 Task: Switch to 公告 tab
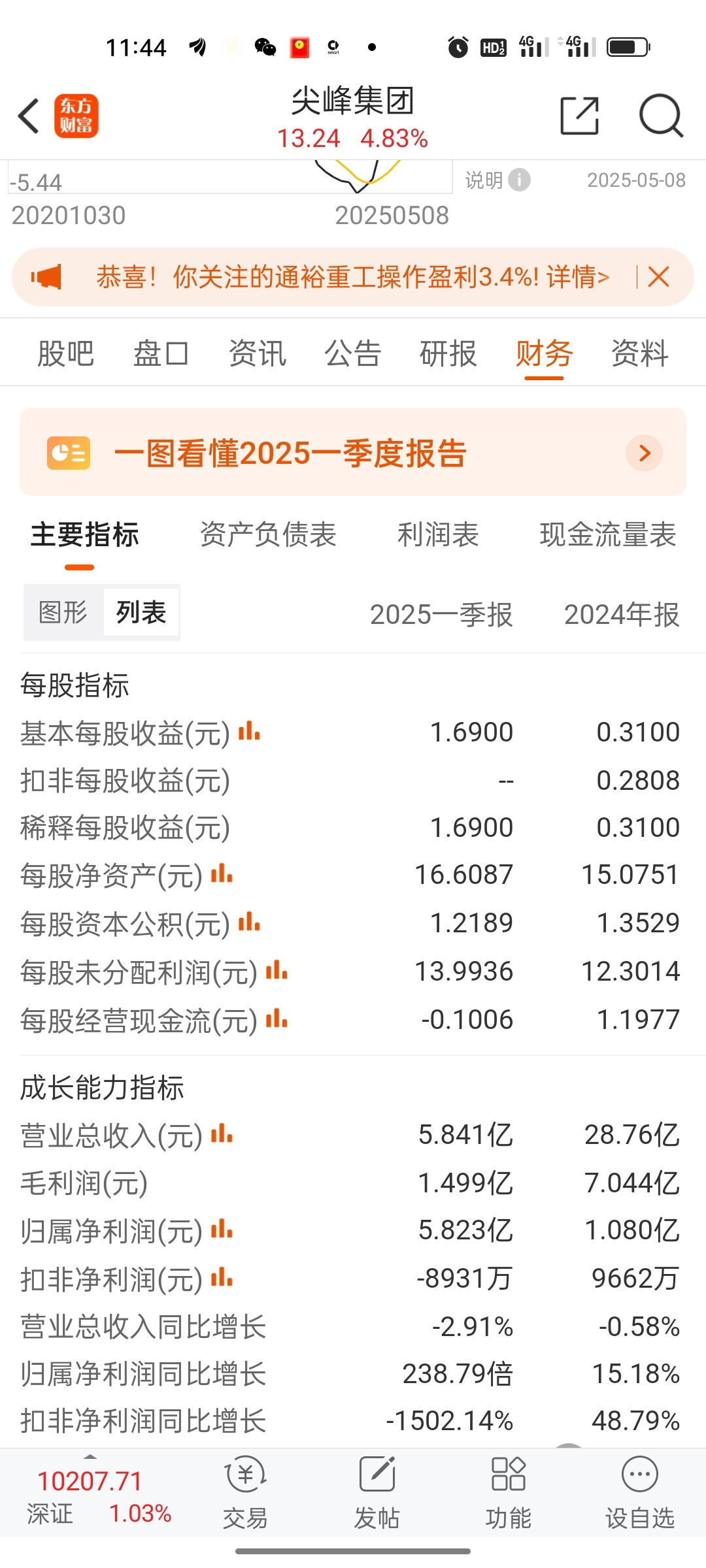[x=352, y=354]
